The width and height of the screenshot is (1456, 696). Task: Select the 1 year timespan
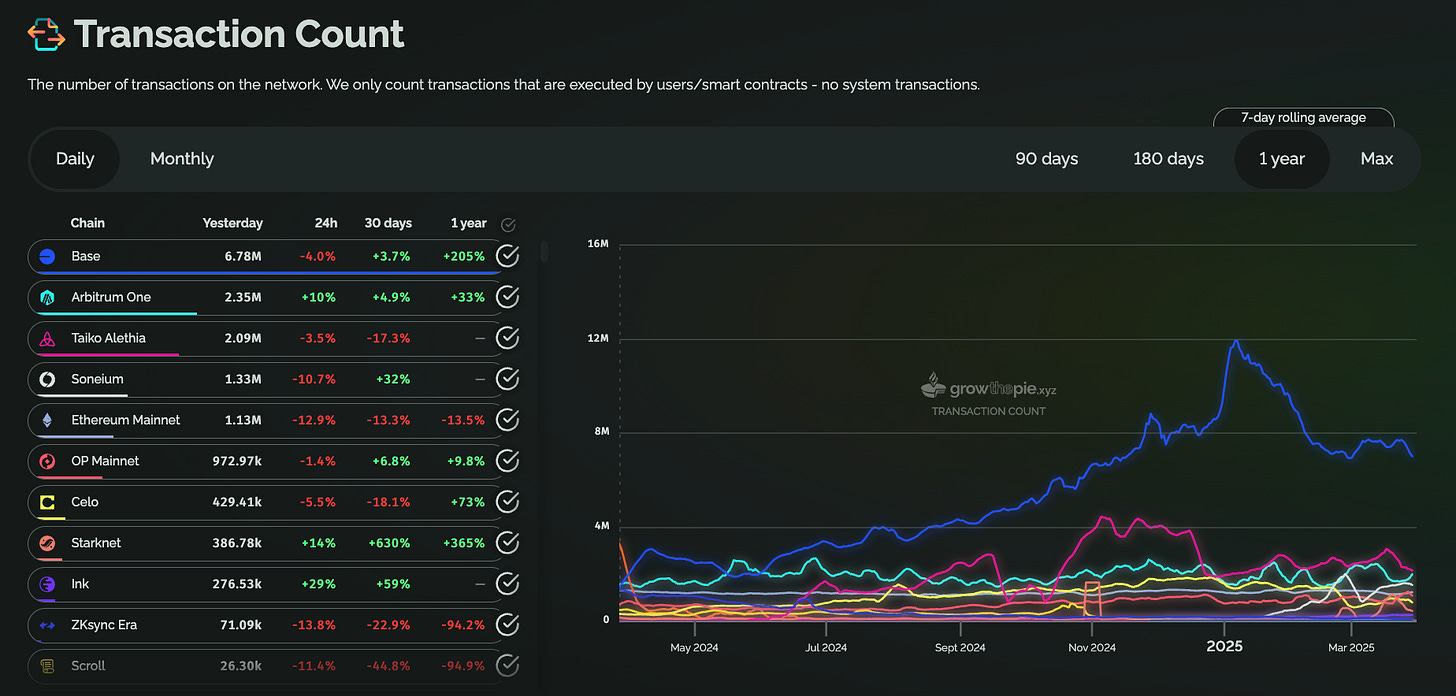pos(1282,159)
